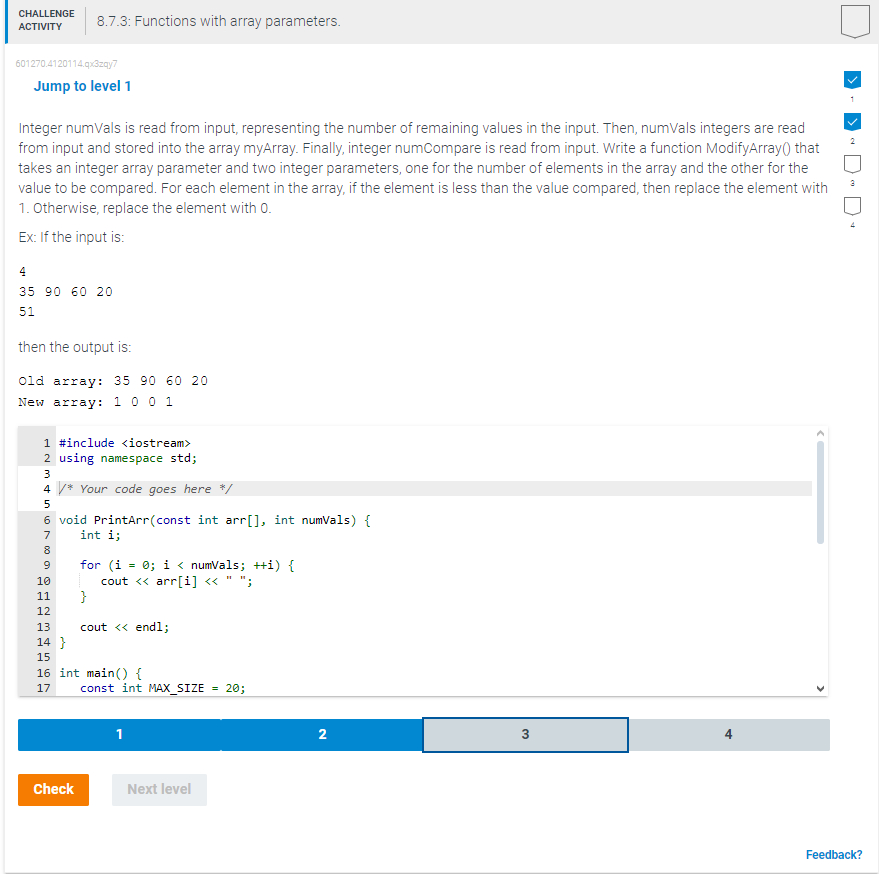Click the code editor vertical scrollbar thumb
The height and width of the screenshot is (874, 879).
[820, 492]
